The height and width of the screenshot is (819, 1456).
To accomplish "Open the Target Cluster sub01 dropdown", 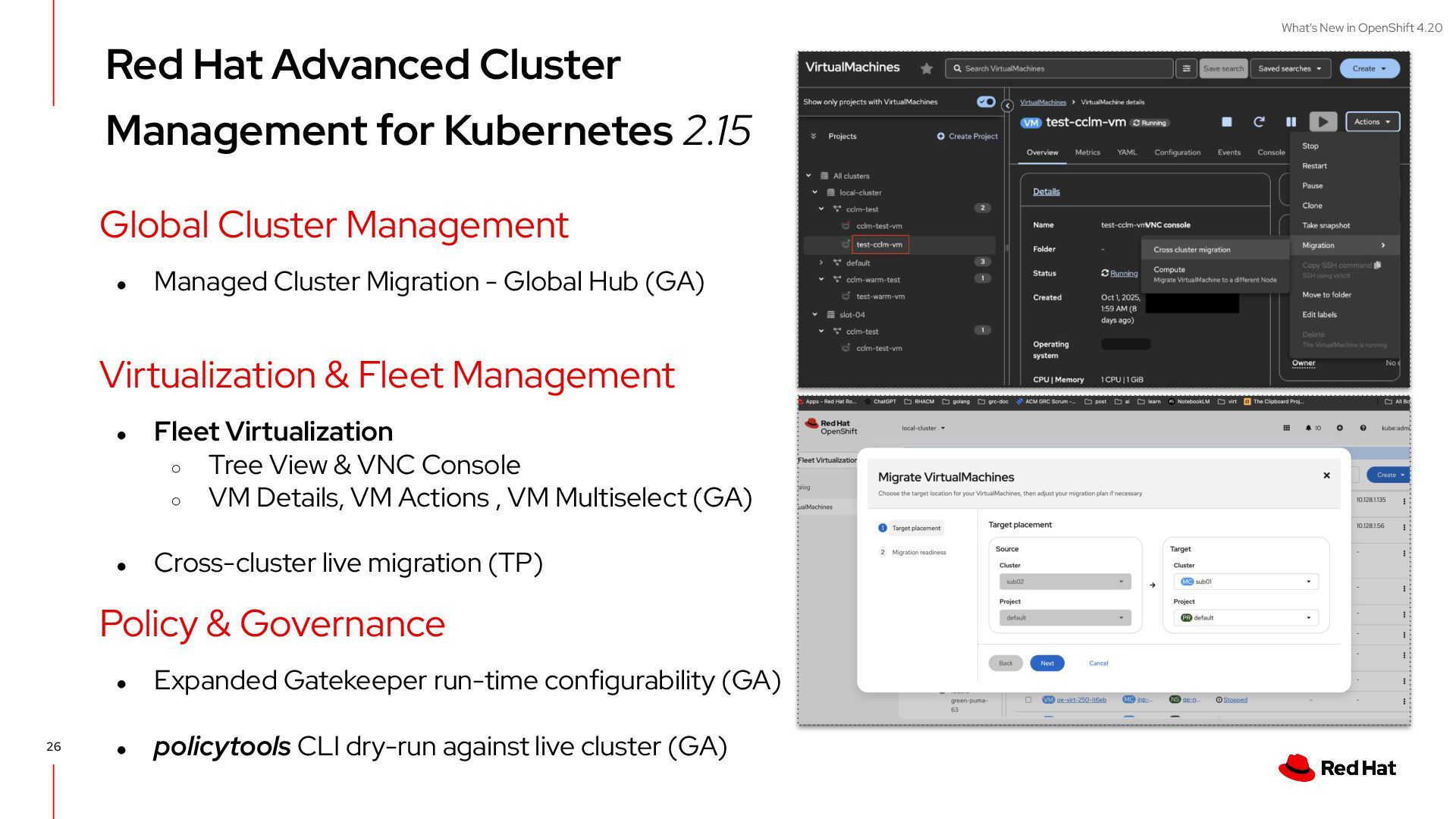I will point(1245,582).
